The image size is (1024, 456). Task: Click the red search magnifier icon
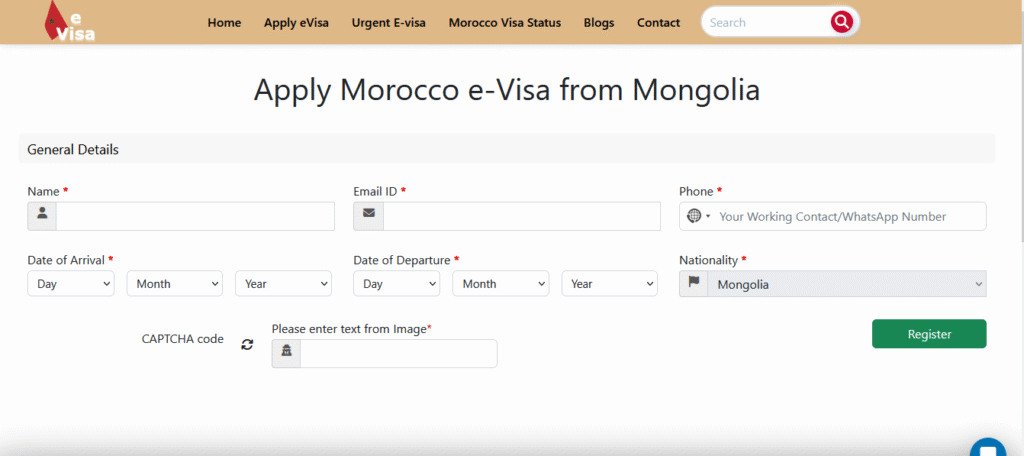click(x=842, y=22)
